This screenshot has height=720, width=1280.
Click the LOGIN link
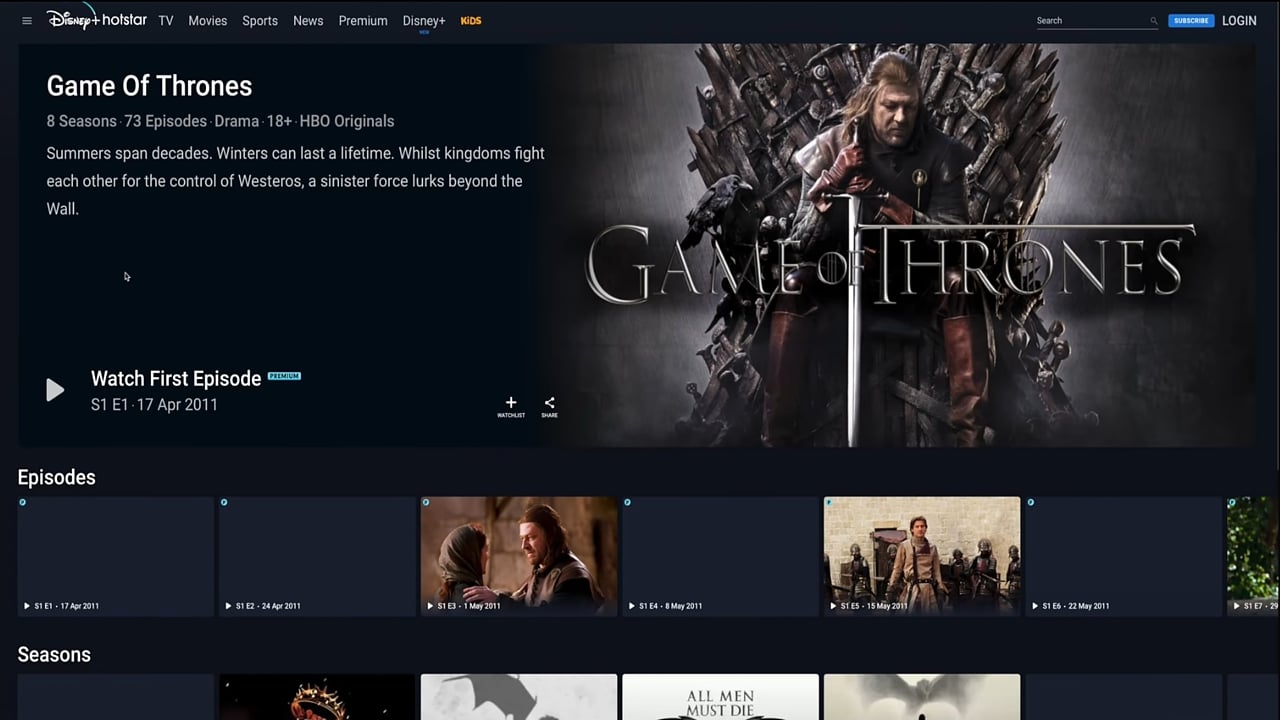1239,21
